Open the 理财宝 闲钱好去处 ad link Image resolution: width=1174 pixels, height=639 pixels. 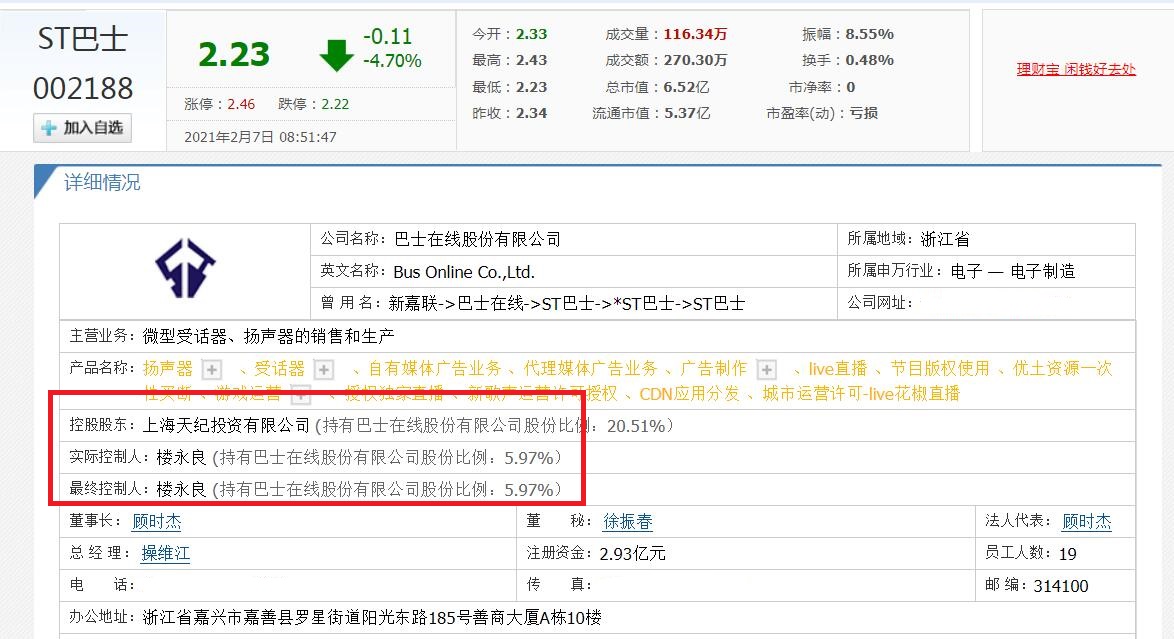(x=1076, y=70)
